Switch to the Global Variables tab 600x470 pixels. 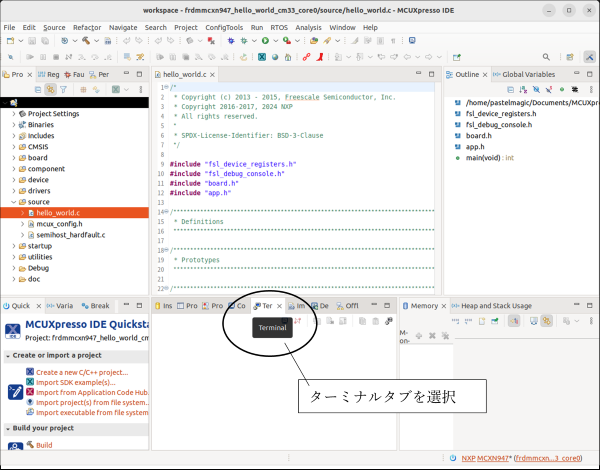(527, 74)
